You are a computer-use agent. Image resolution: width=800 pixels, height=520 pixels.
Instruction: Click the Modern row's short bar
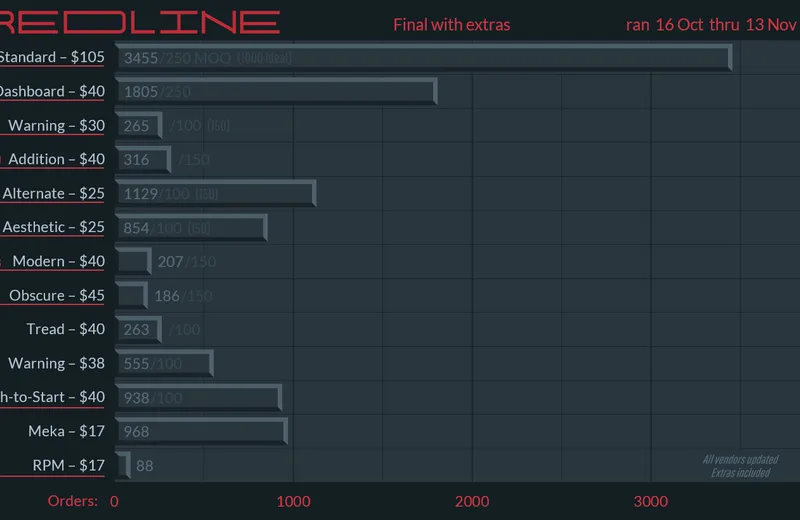coord(133,261)
